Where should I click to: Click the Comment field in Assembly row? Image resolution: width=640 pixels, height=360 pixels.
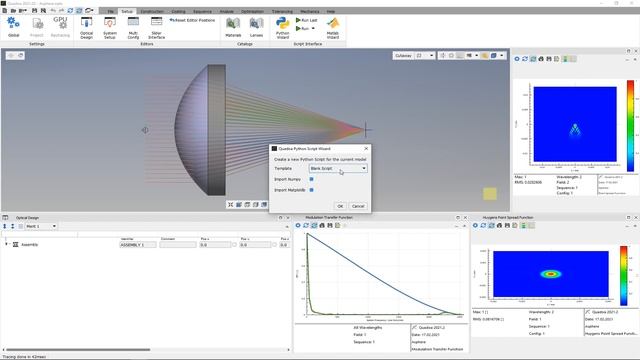pos(178,245)
